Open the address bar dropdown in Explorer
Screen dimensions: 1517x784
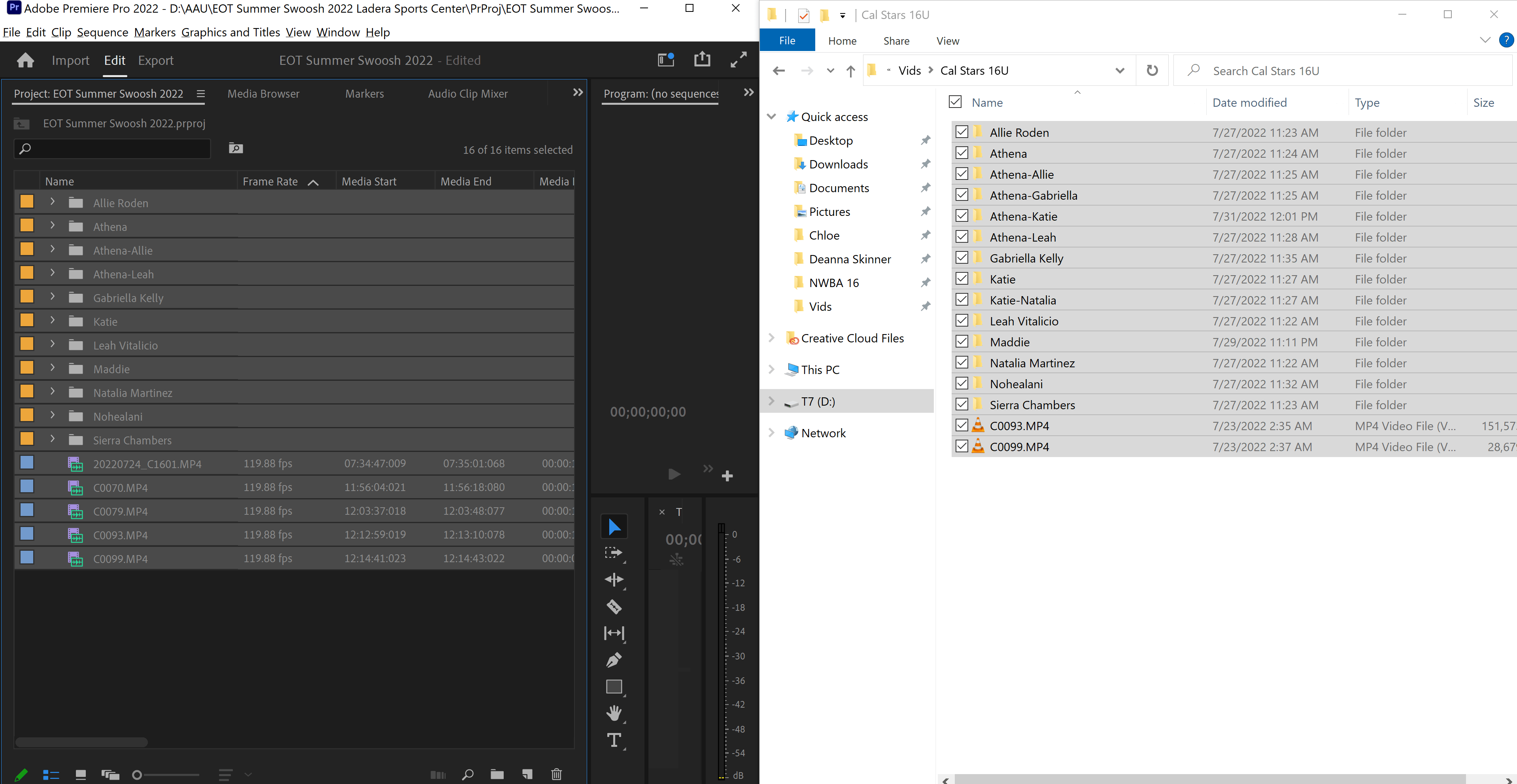1120,70
